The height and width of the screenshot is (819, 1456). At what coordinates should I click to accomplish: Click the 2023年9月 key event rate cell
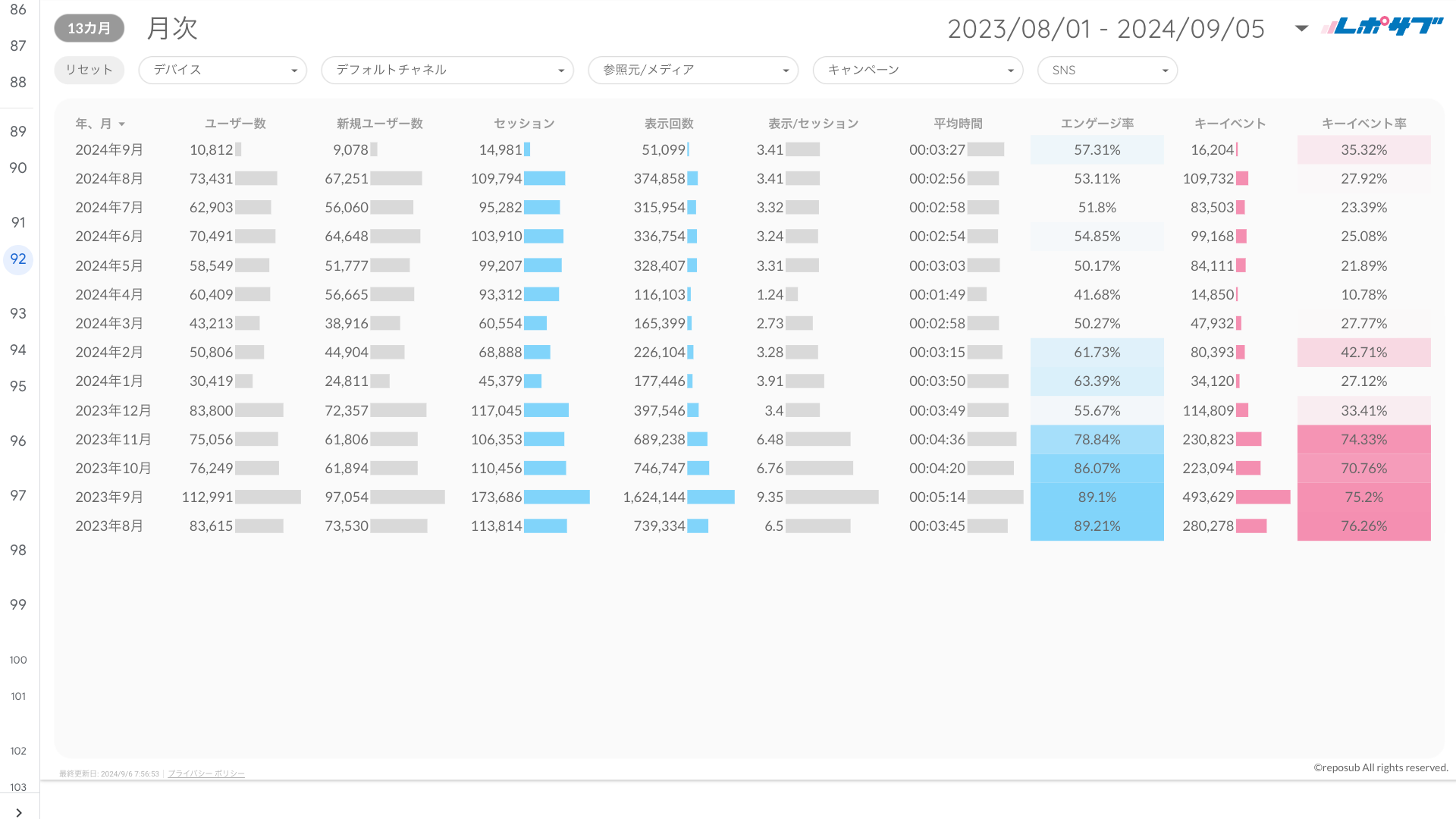pos(1363,497)
